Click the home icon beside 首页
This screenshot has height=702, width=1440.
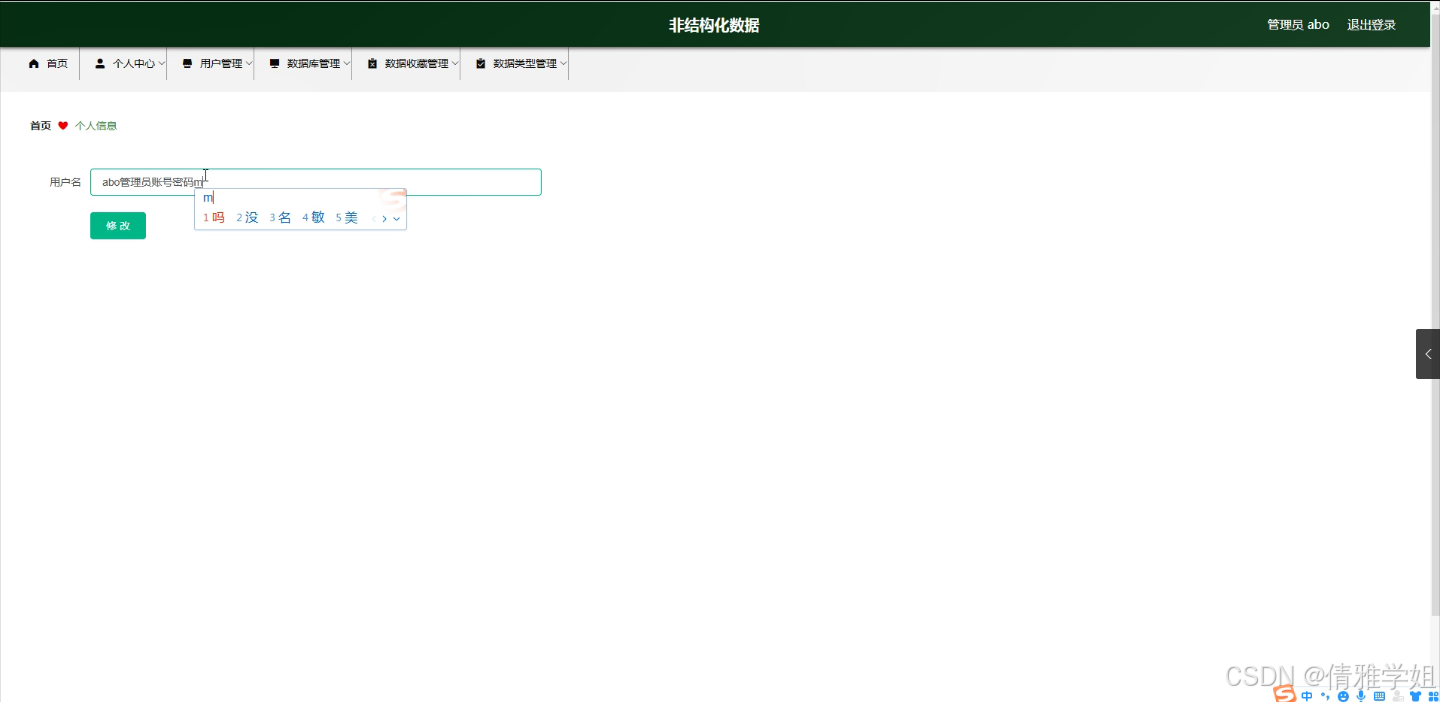35,63
